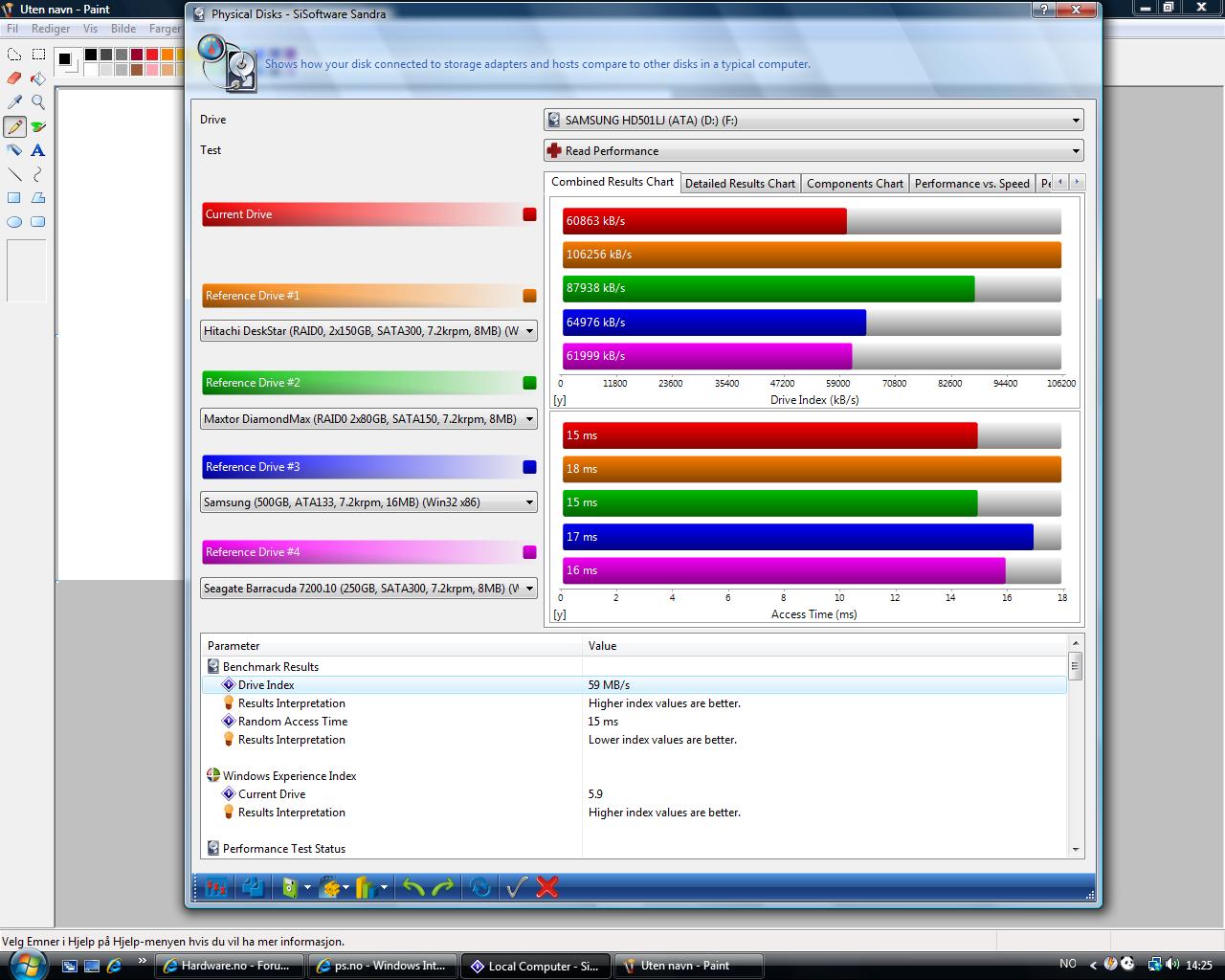Image resolution: width=1225 pixels, height=980 pixels.
Task: Open Reference Drive #3 Samsung 500GB dropdown
Action: coord(368,502)
